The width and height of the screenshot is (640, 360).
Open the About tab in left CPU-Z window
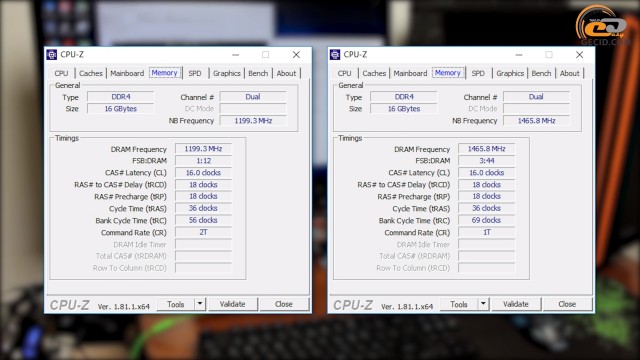286,73
